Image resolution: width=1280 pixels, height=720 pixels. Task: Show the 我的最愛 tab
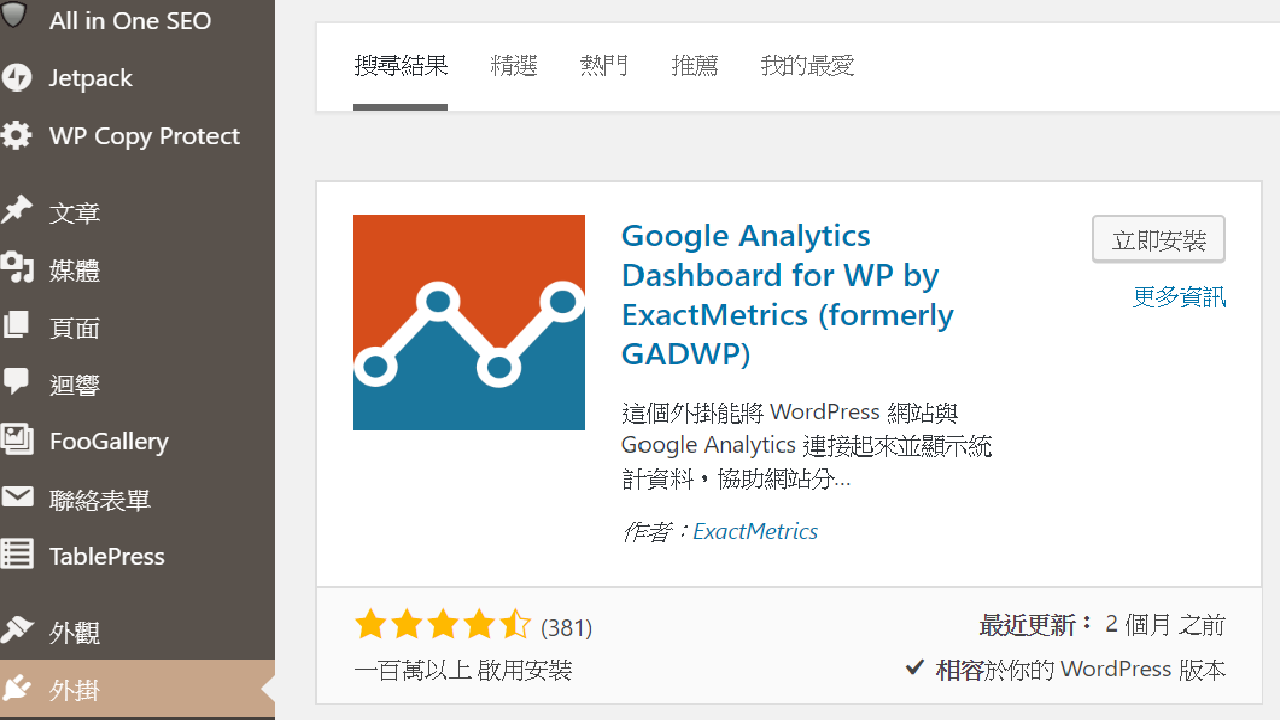[x=806, y=67]
